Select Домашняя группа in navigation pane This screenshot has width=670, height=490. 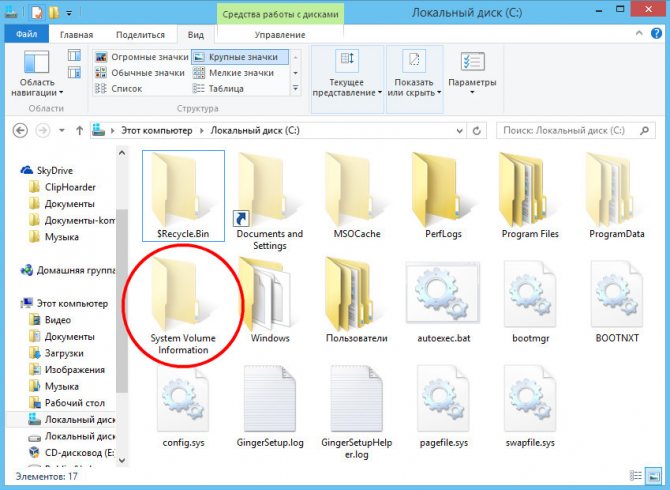[x=68, y=270]
